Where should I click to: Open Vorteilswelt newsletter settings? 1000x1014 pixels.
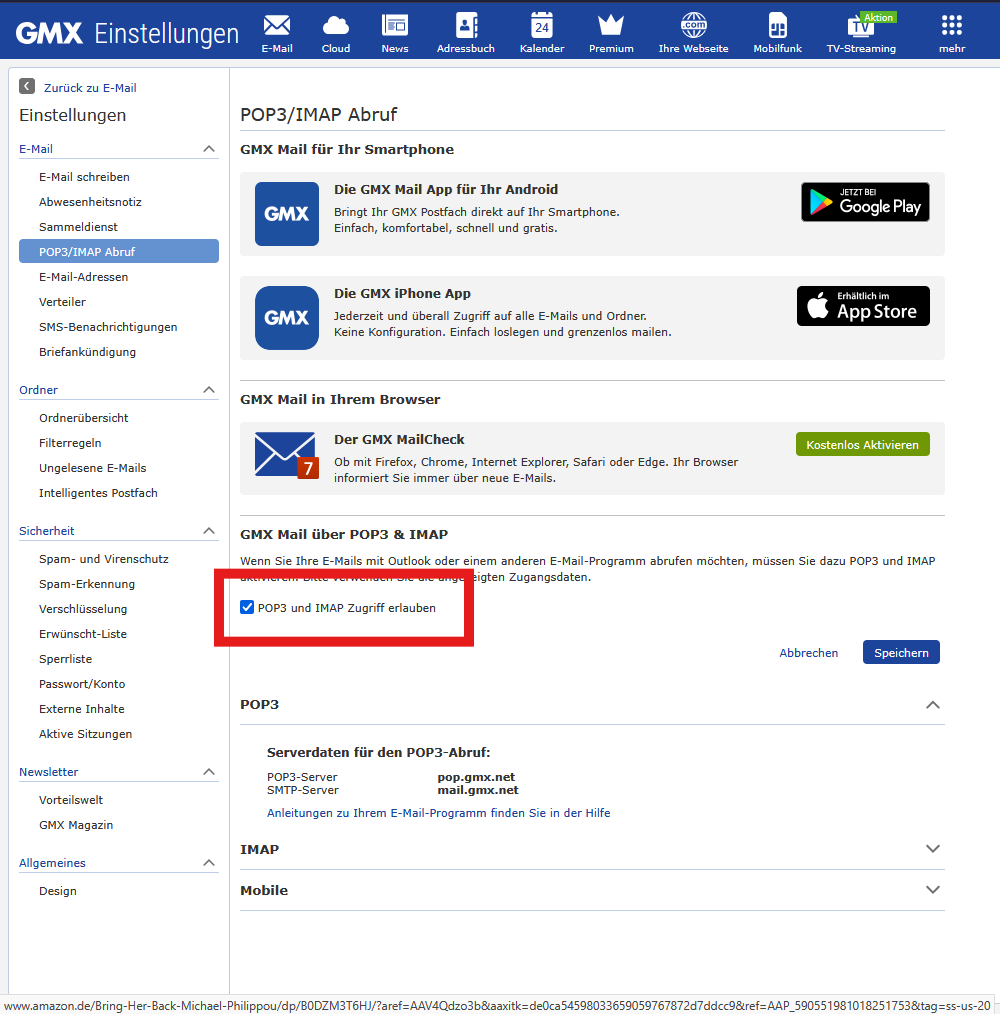[71, 800]
